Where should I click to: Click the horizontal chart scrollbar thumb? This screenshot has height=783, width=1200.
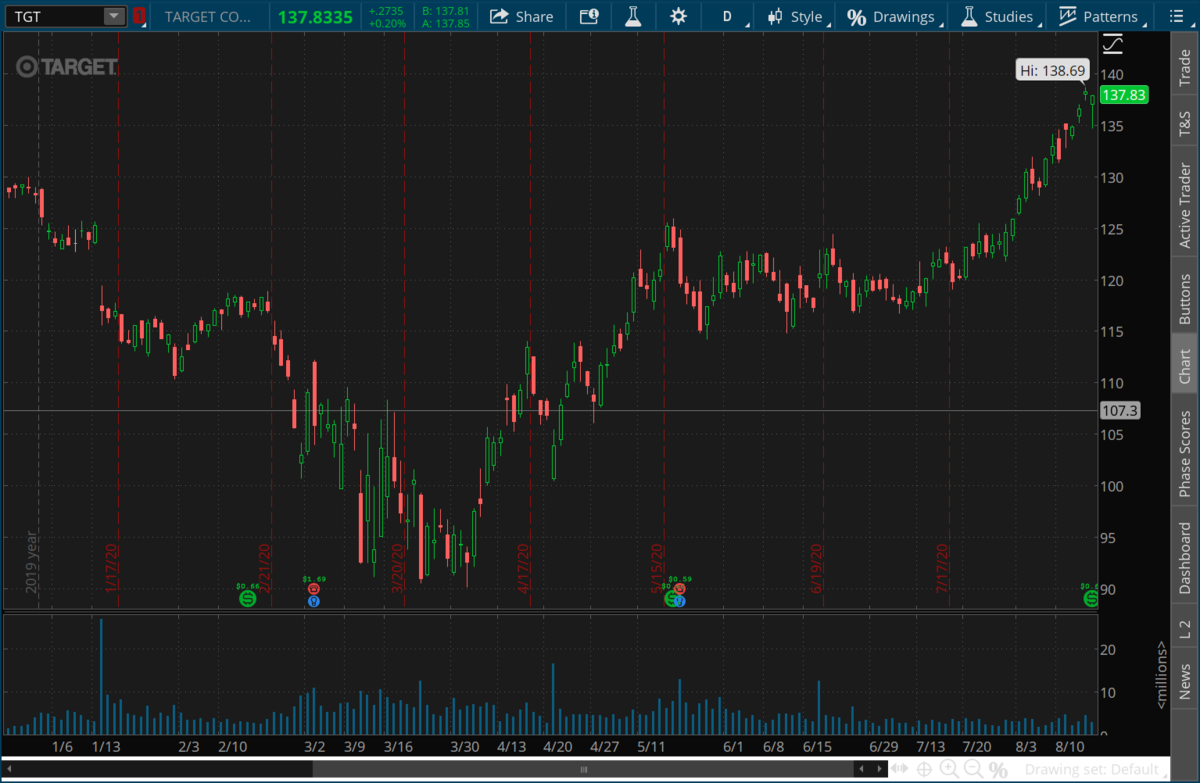click(x=585, y=769)
